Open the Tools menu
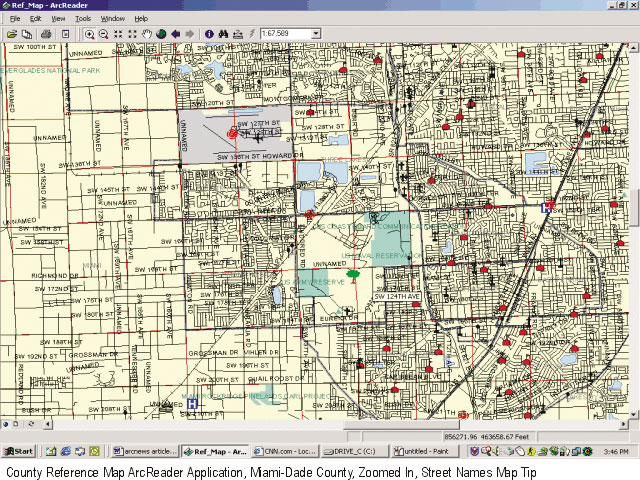 [83, 18]
